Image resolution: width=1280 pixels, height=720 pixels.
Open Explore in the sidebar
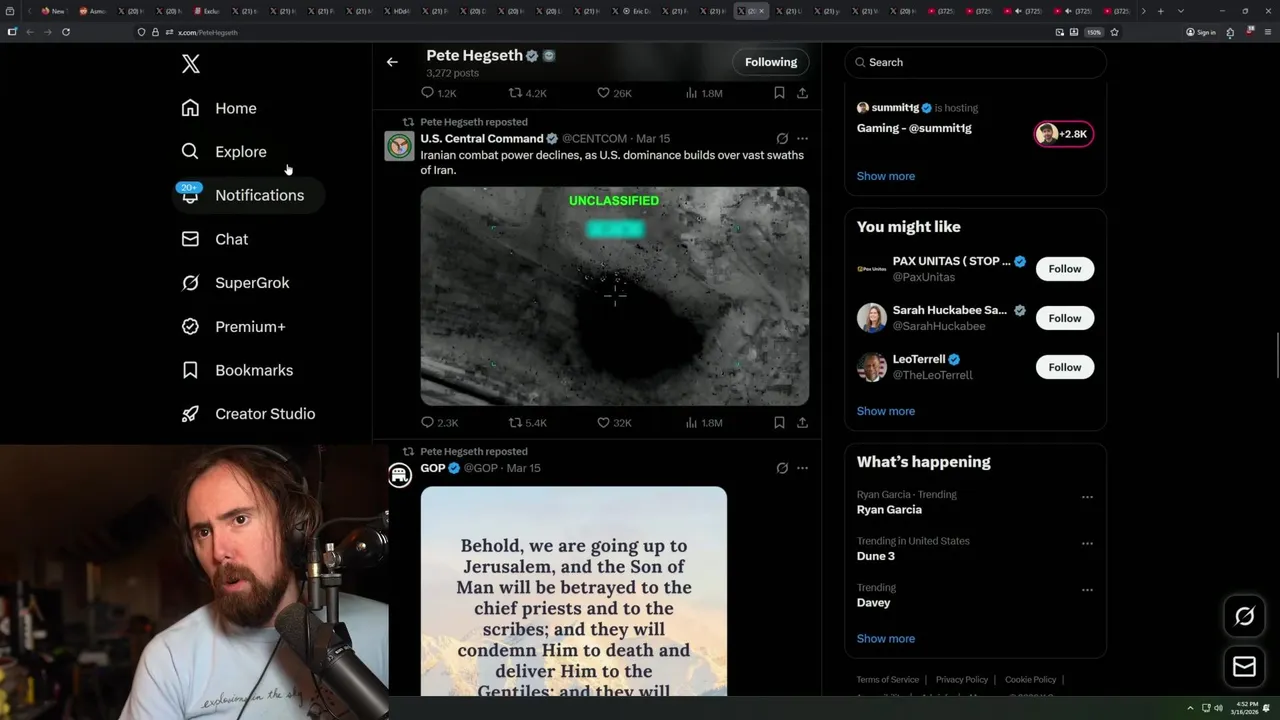[224, 152]
